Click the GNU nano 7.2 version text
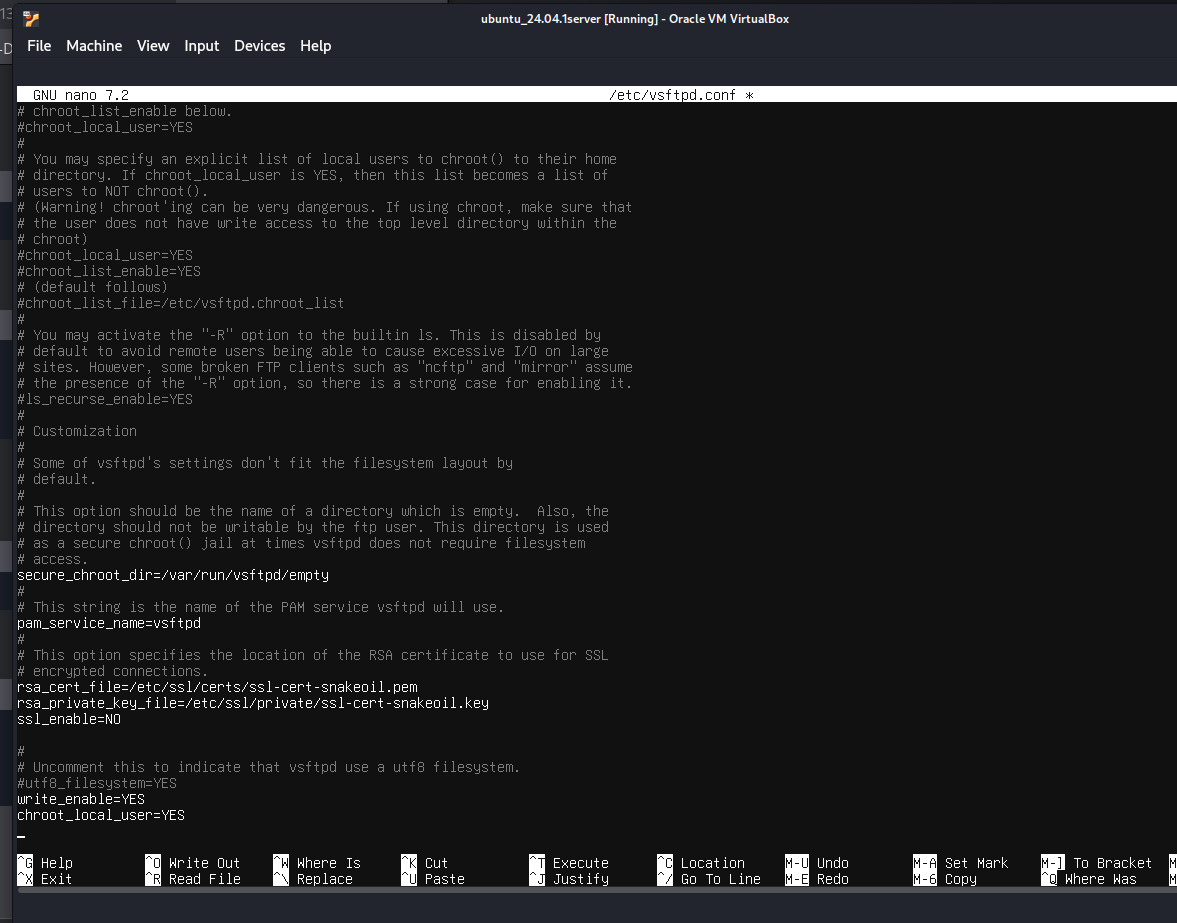The image size is (1177, 923). tap(81, 95)
